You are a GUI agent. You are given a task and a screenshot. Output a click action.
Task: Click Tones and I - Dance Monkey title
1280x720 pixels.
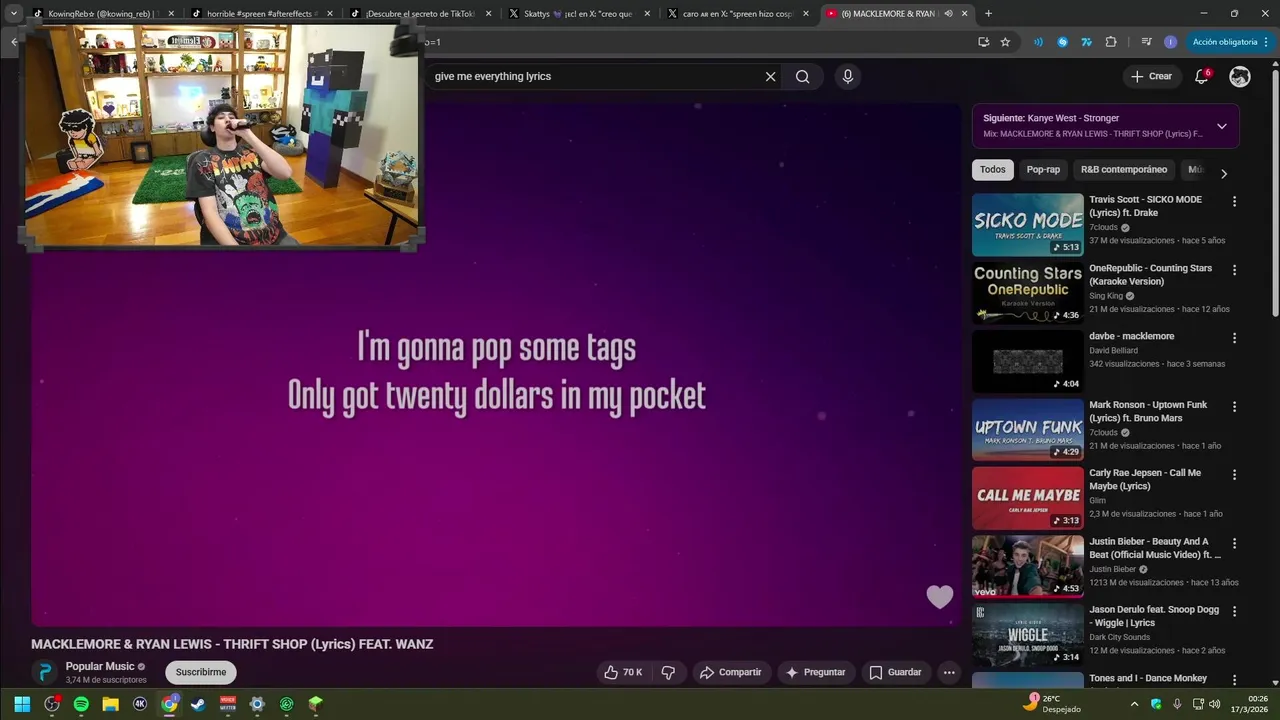point(1148,679)
